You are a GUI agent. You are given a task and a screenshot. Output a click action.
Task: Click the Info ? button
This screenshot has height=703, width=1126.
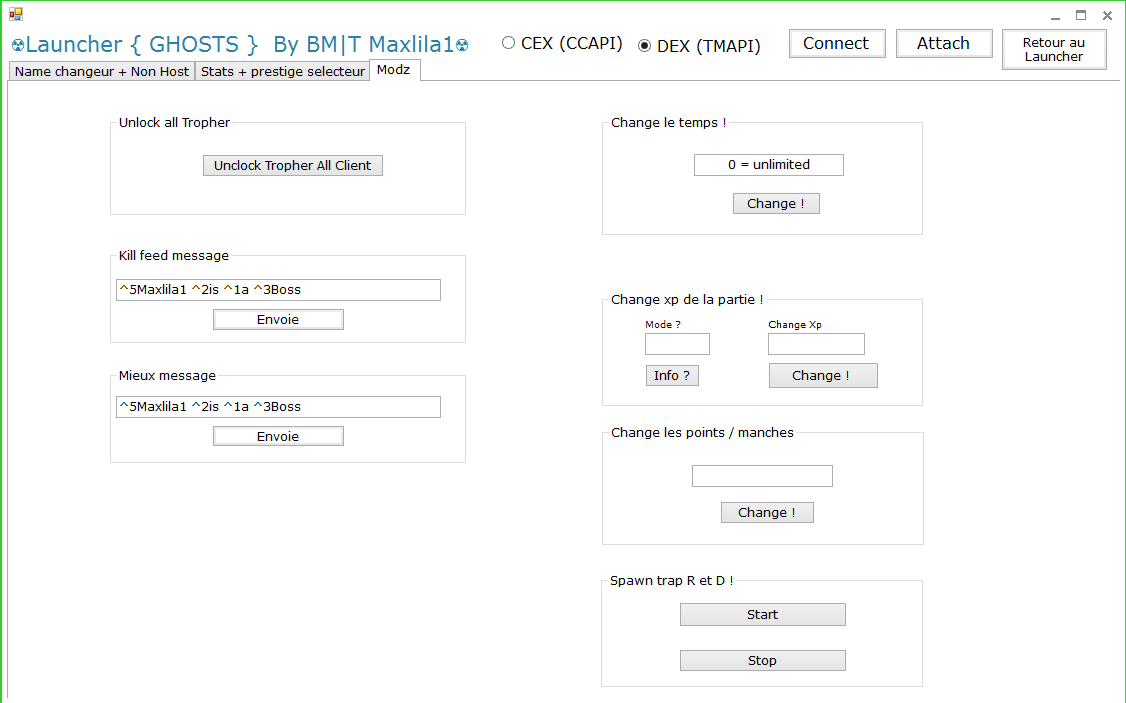tap(672, 376)
